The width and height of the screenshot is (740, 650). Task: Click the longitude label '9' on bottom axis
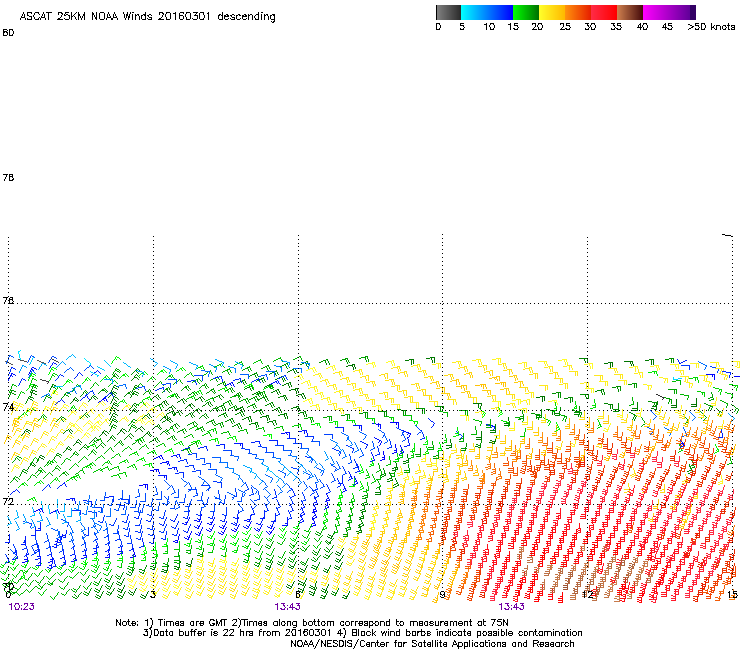pos(442,595)
